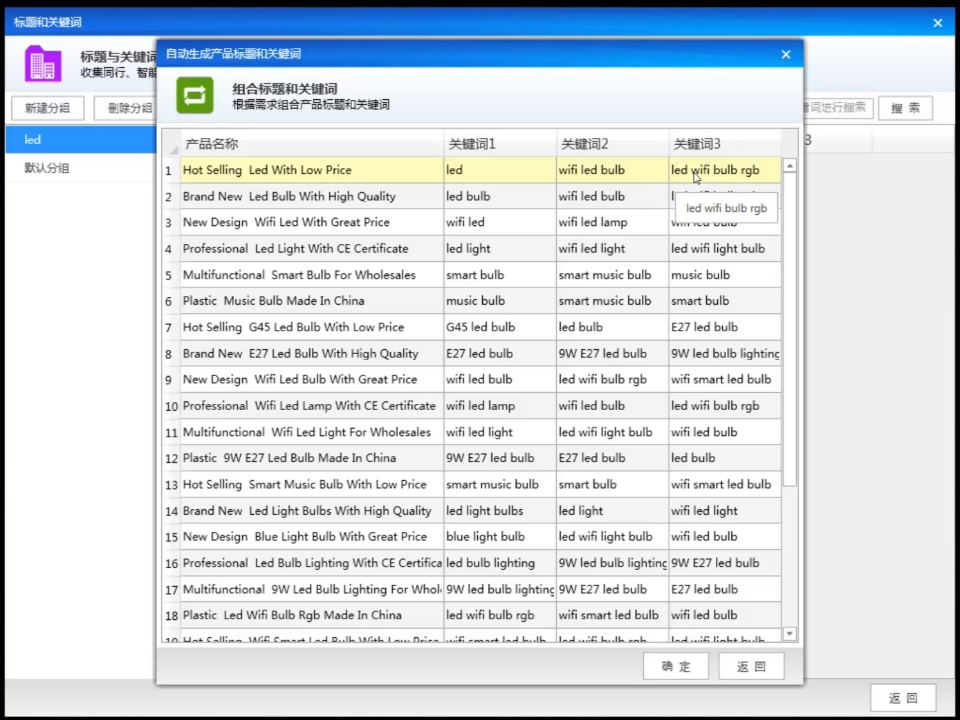This screenshot has height=720, width=960.
Task: Click the 返回 button in the dialog
Action: [751, 666]
